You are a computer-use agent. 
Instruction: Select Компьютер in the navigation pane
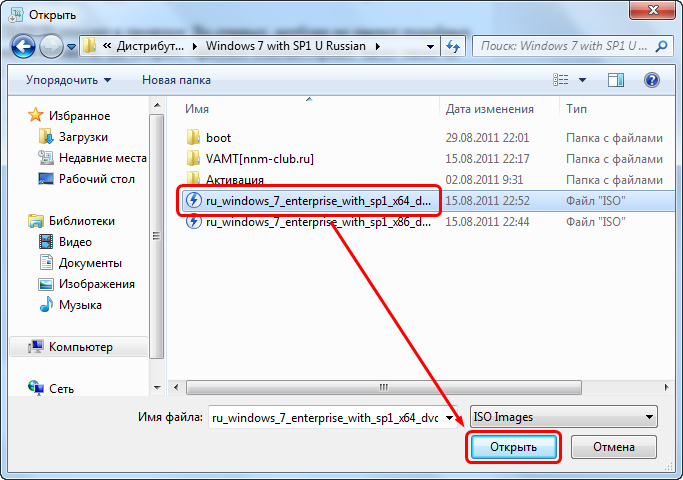point(81,347)
